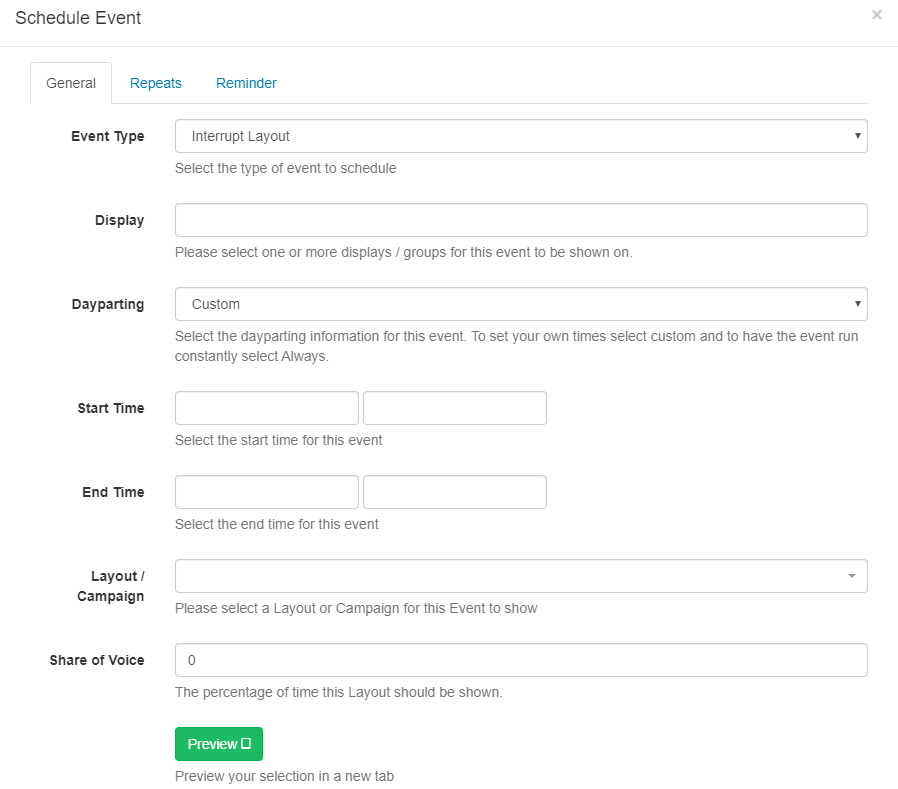Image resolution: width=898 pixels, height=789 pixels.
Task: Go to the Reminder tab
Action: (246, 83)
